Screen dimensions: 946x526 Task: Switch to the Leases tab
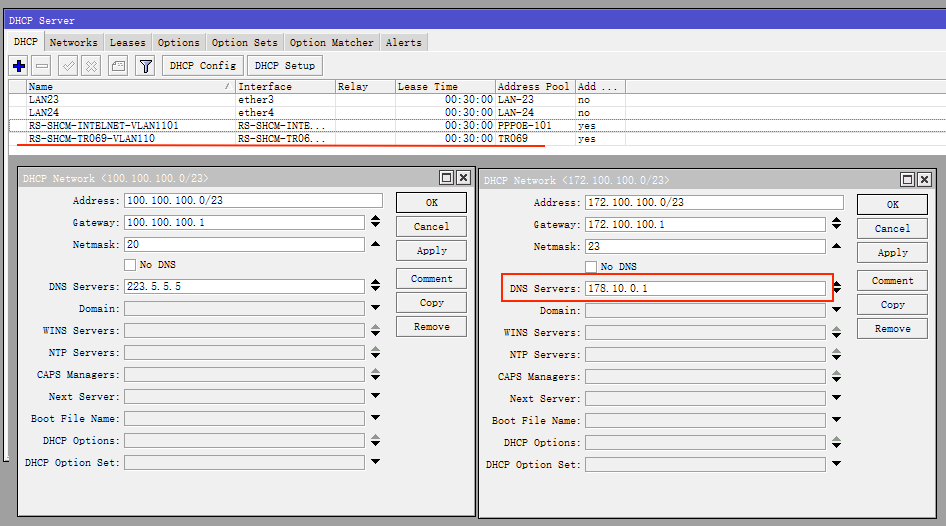coord(127,43)
